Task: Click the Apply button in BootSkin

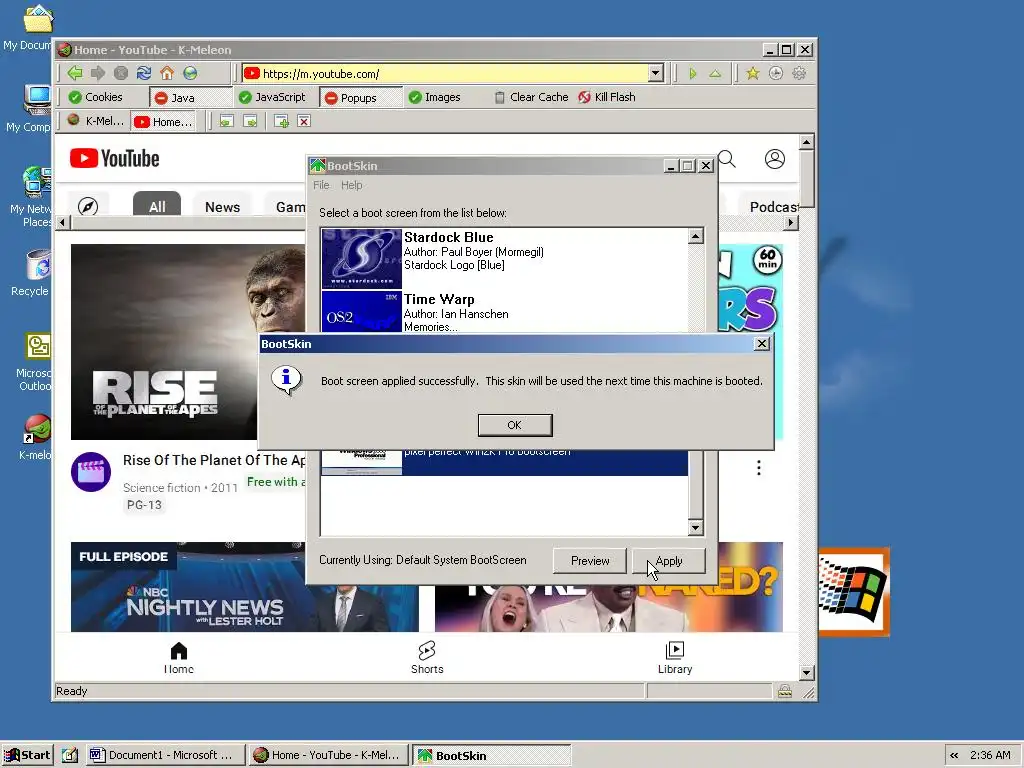Action: [669, 561]
